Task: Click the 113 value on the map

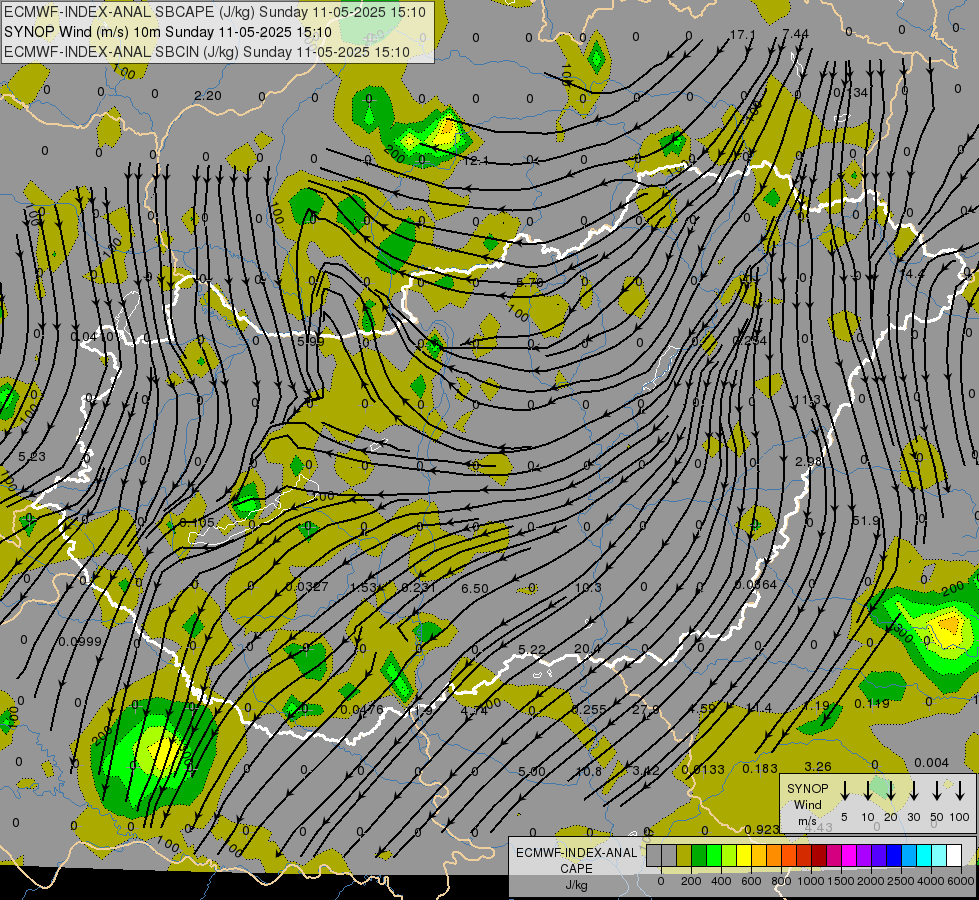Action: coord(807,400)
